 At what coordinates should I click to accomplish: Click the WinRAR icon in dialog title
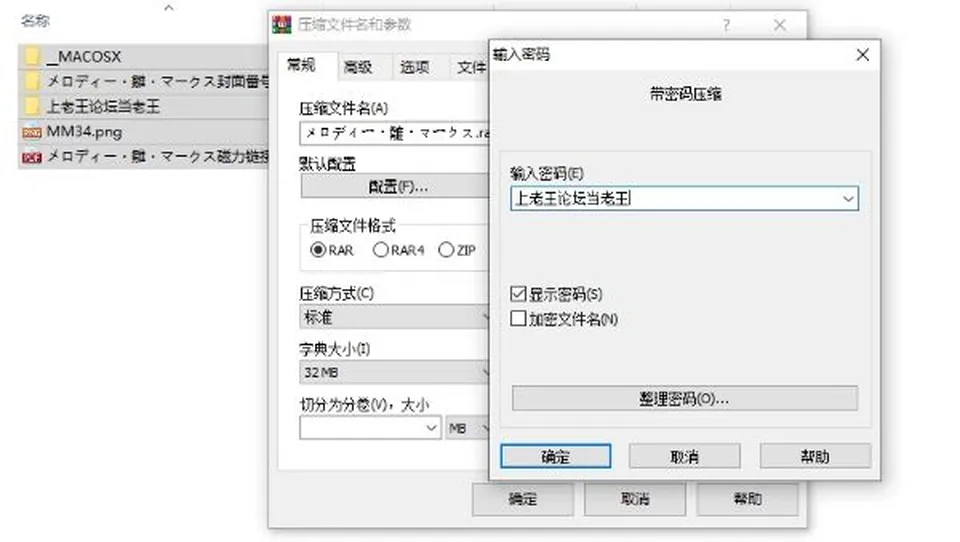282,24
